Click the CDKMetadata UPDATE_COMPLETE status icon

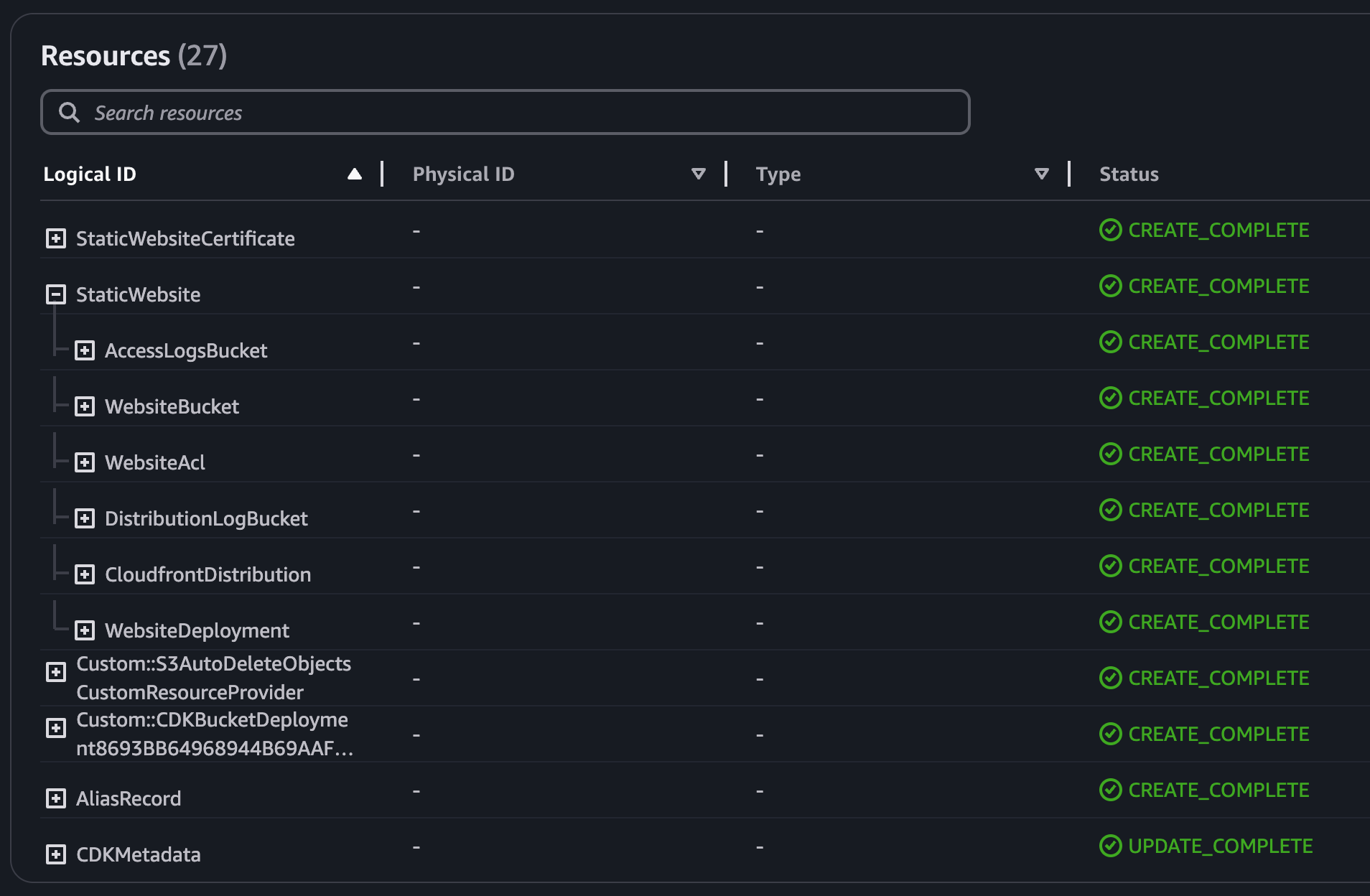1110,846
